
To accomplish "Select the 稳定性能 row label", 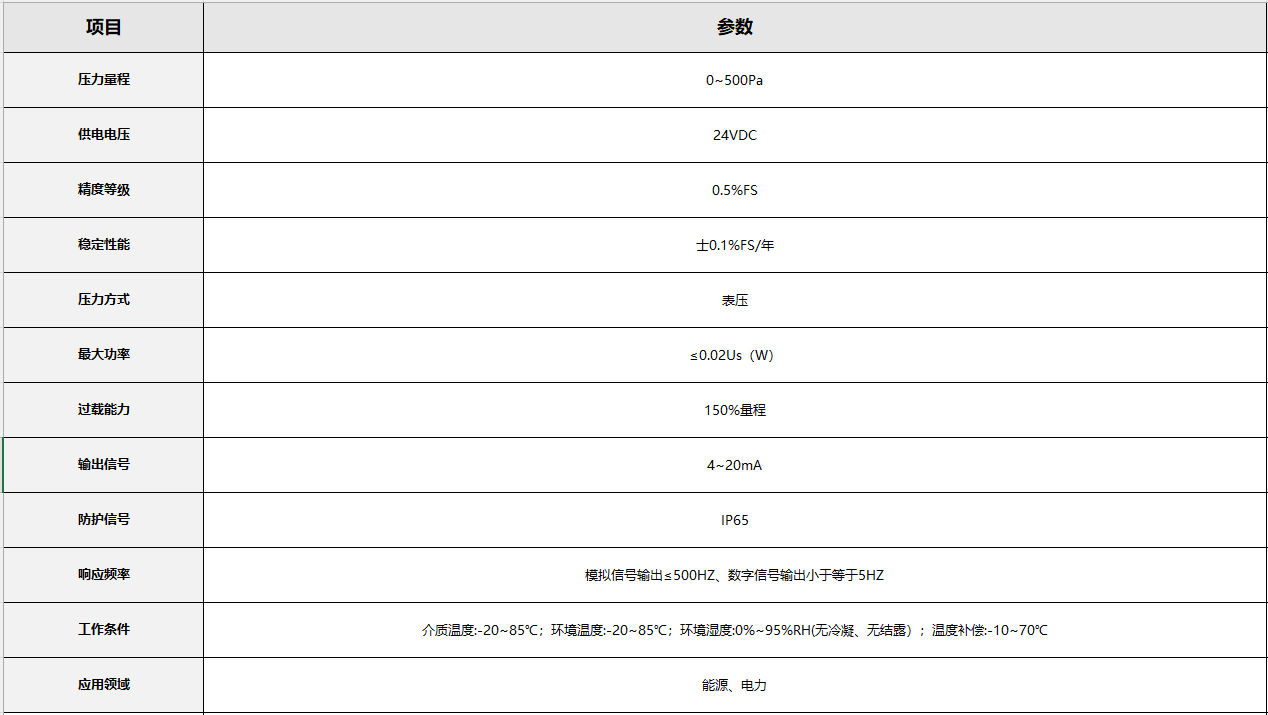I will tap(104, 245).
